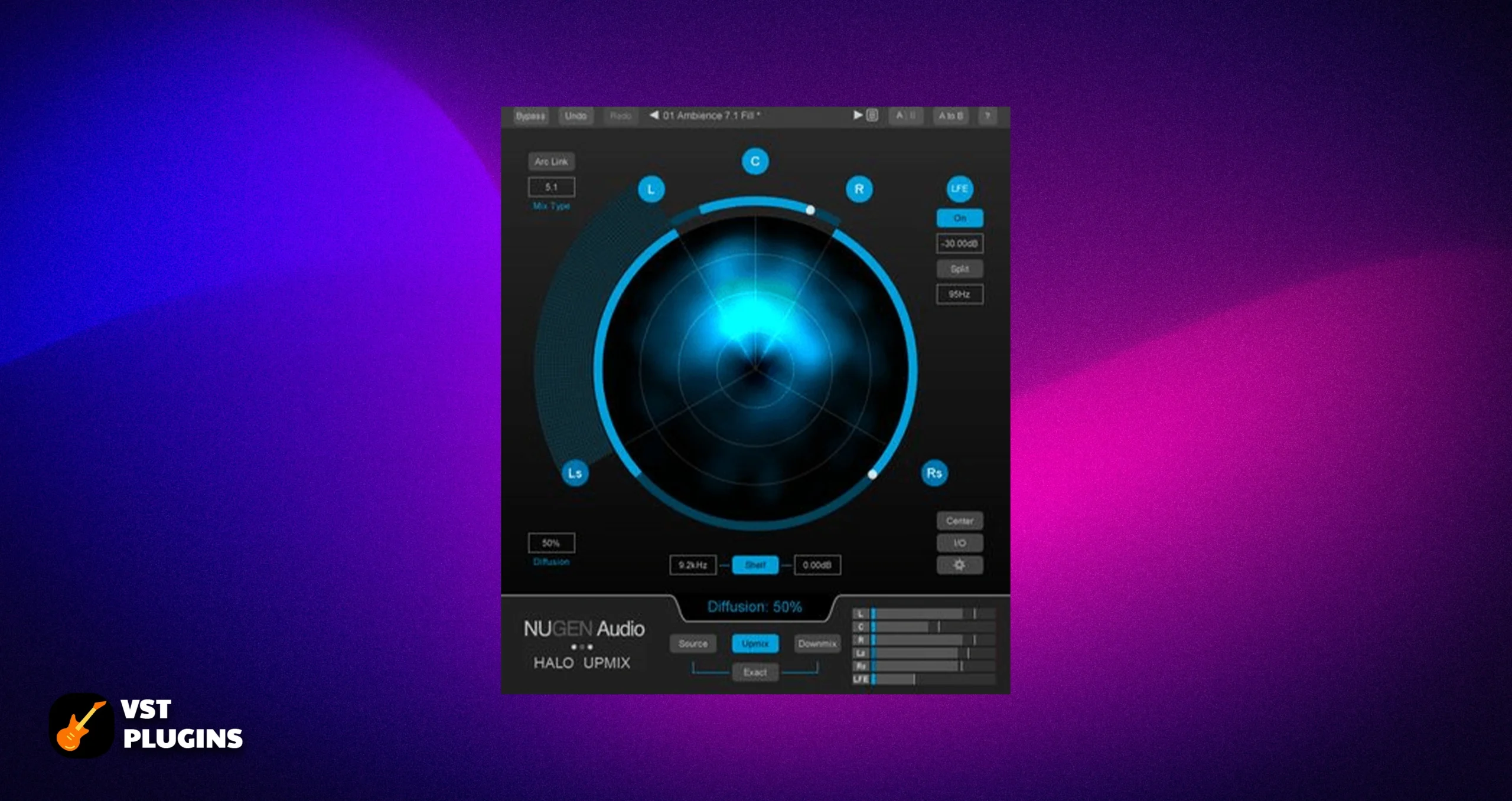Open preset name 01 Ambience 7.1 Fill
The image size is (1512, 801).
tap(712, 115)
